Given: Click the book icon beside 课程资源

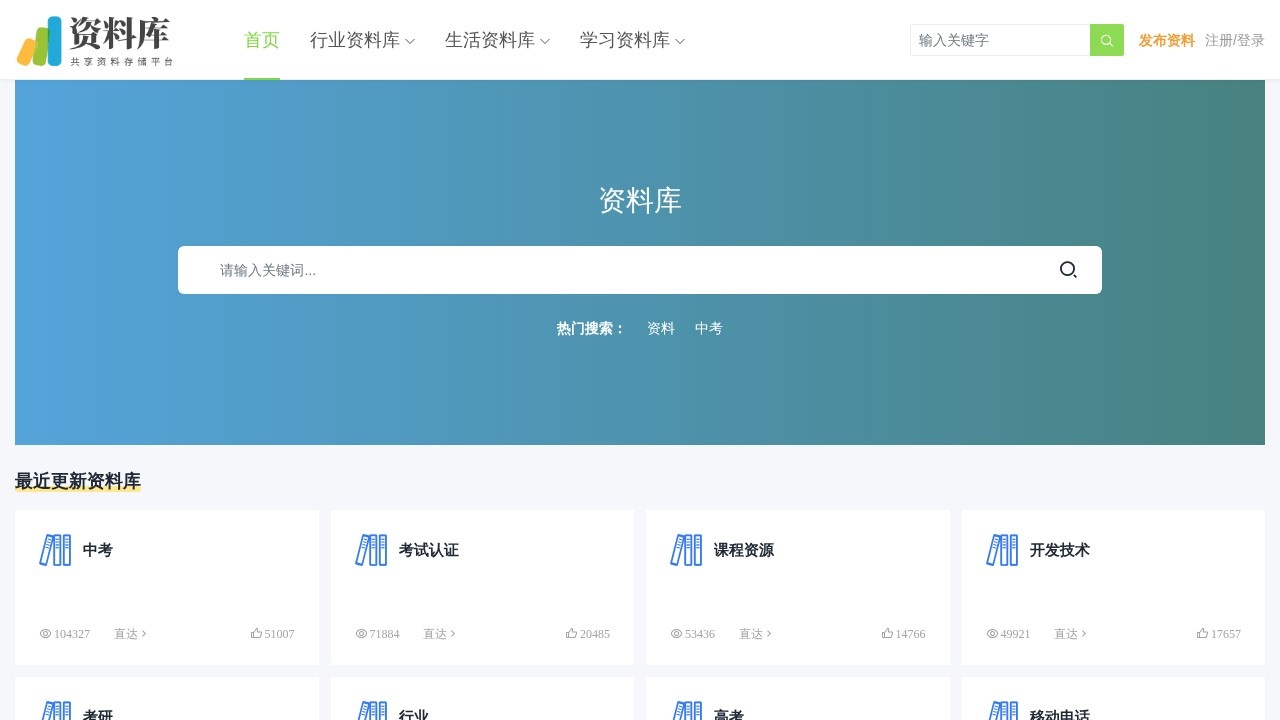Looking at the screenshot, I should 686,550.
